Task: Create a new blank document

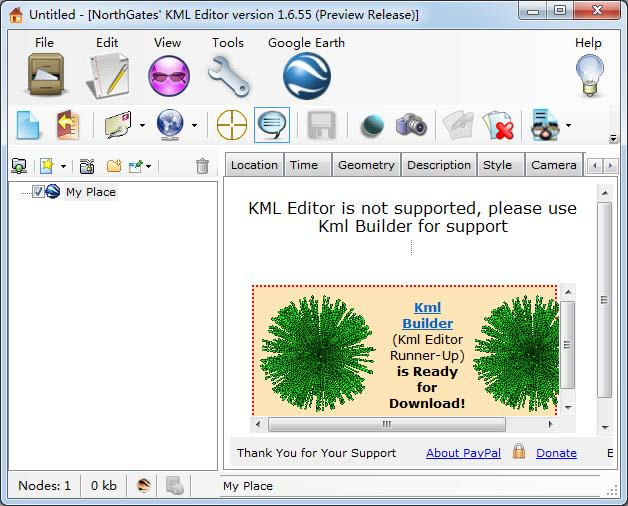Action: (28, 125)
